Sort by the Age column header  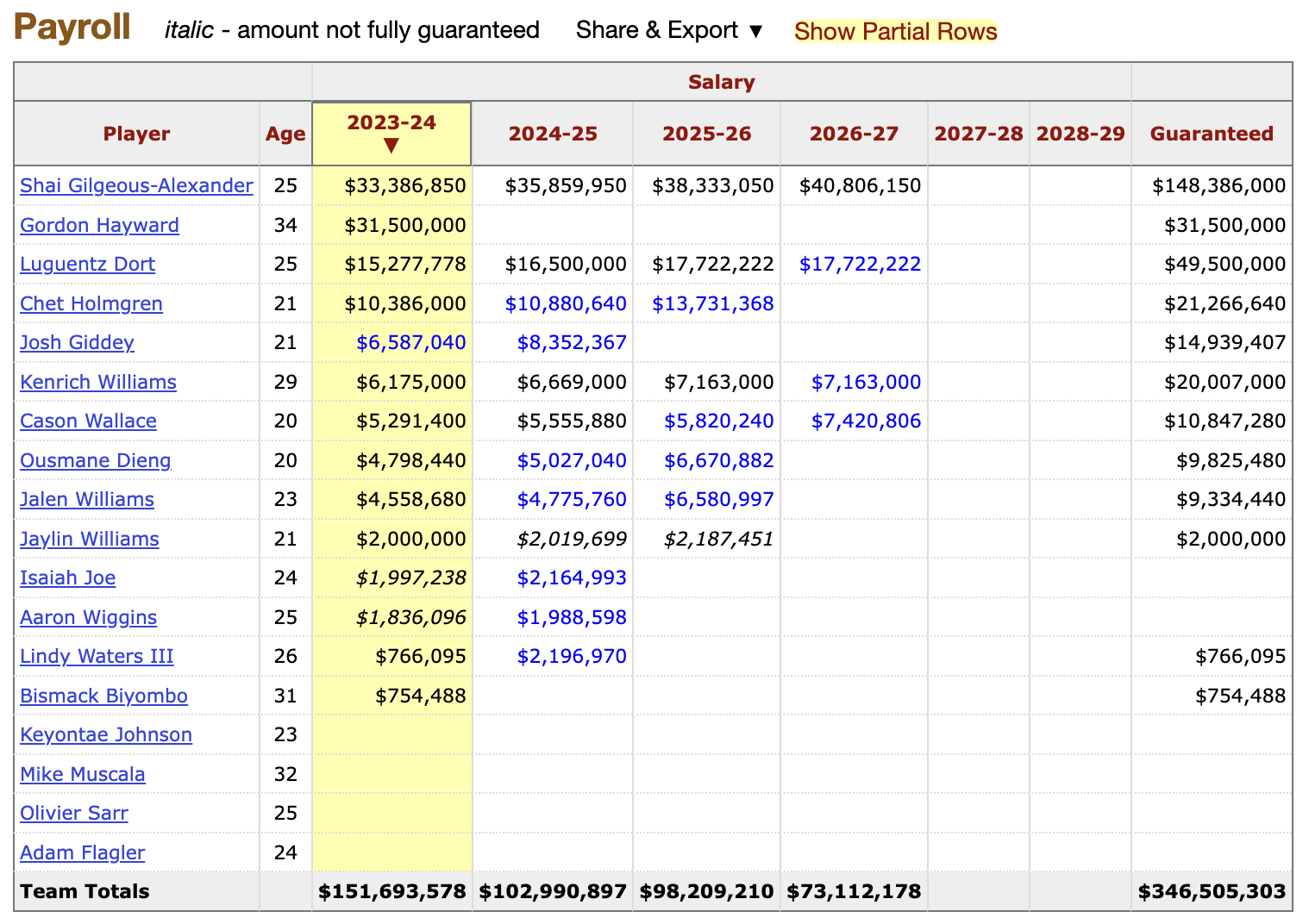tap(285, 134)
